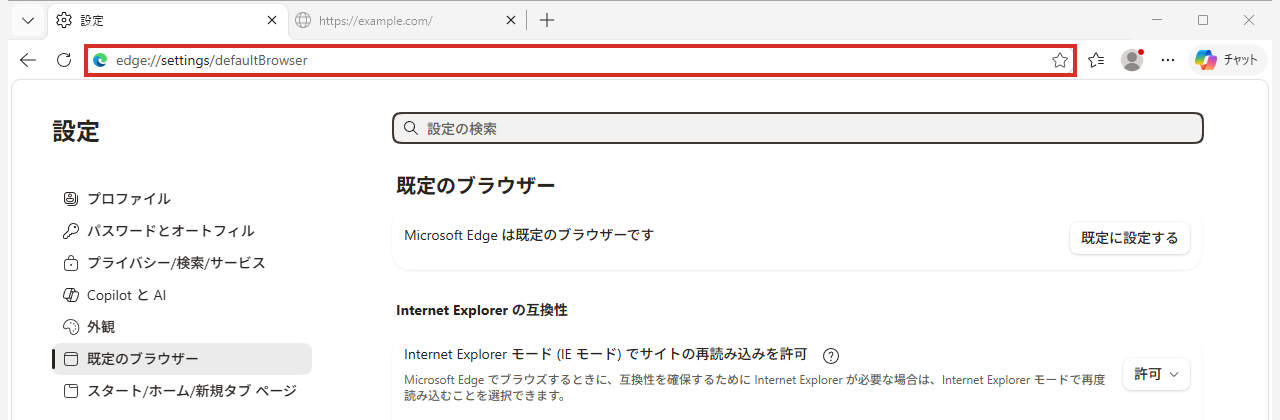This screenshot has width=1280, height=420.
Task: Click the 既定に設定する button
Action: 1130,238
